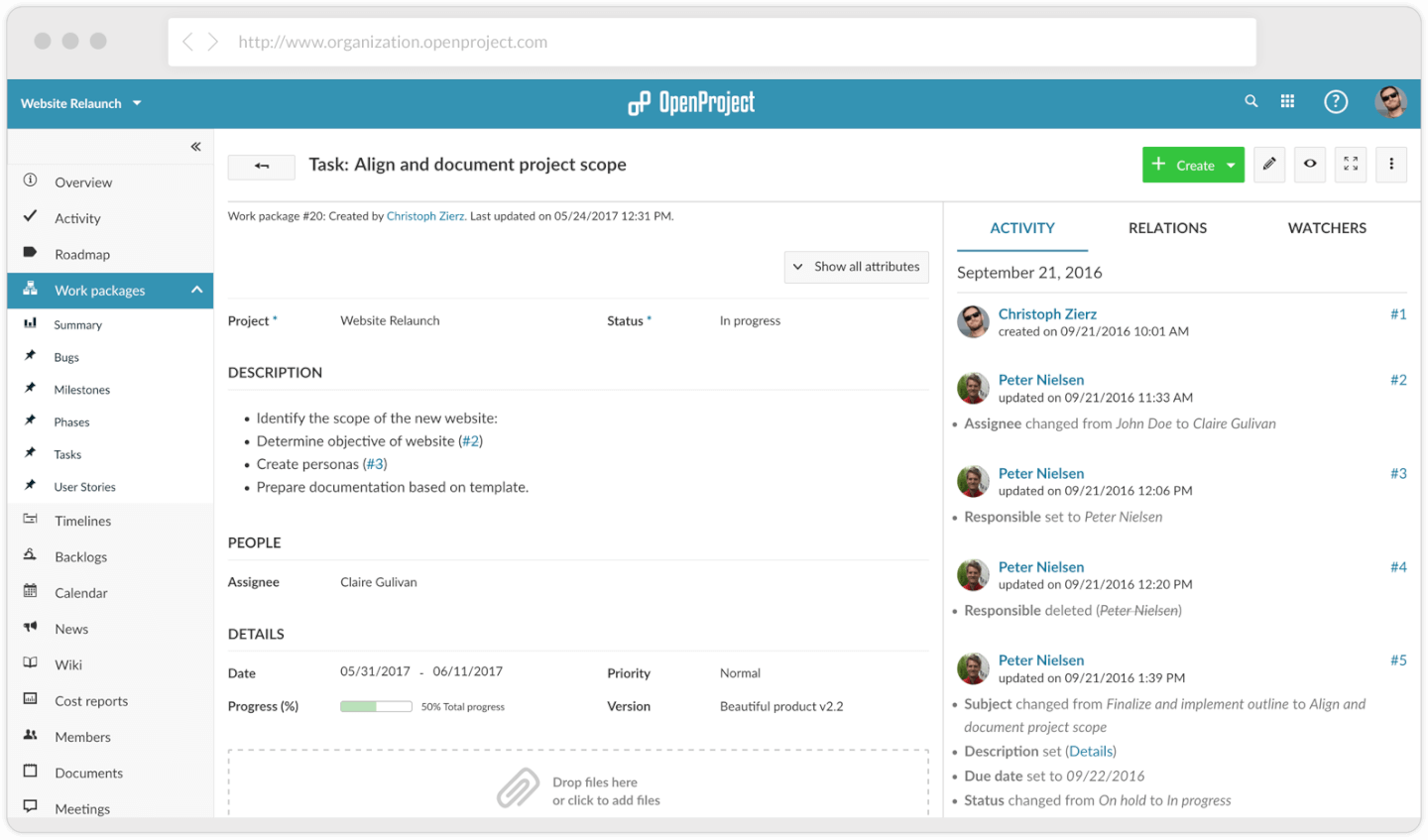Viewport: 1428px width, 840px height.
Task: Open the Details link in activity
Action: [x=1091, y=752]
